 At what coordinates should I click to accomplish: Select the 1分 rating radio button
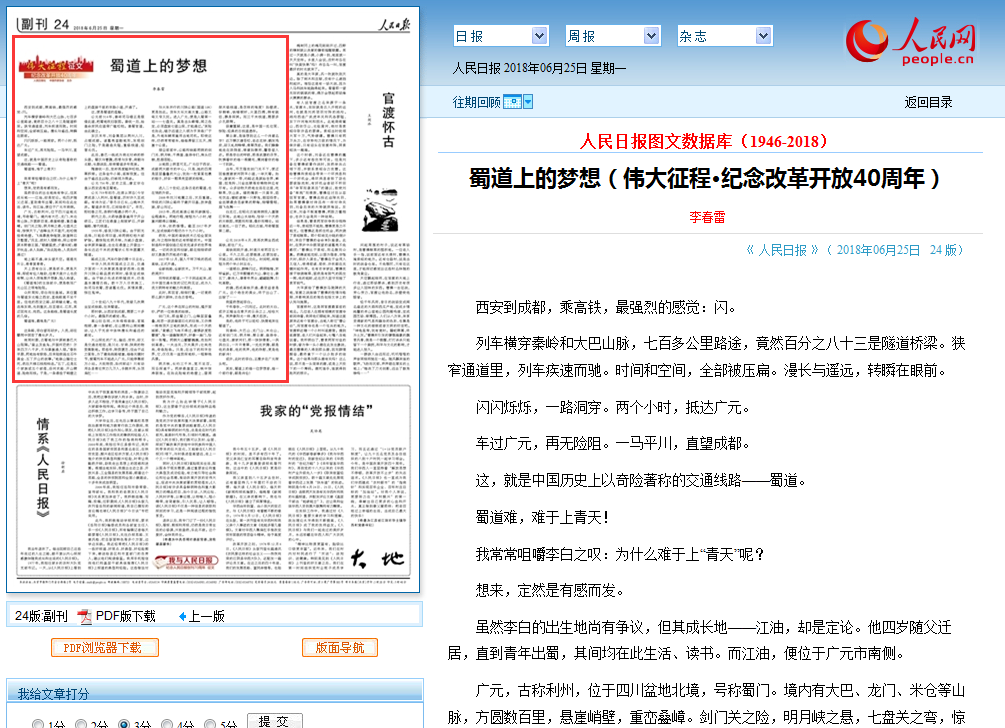[38, 725]
